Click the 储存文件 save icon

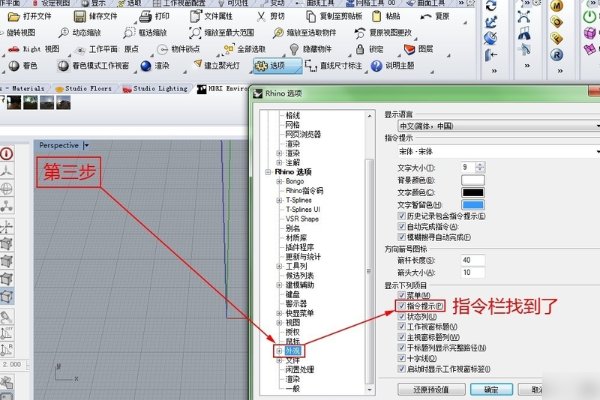[x=80, y=16]
